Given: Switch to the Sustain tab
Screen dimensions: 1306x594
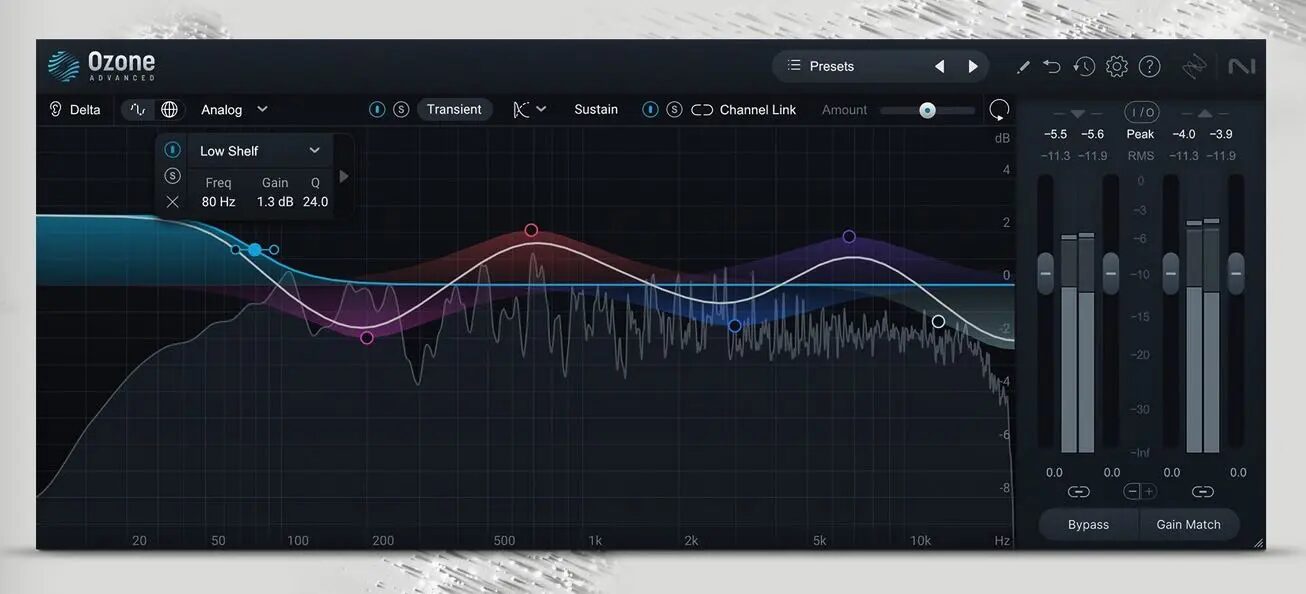Looking at the screenshot, I should click(595, 109).
